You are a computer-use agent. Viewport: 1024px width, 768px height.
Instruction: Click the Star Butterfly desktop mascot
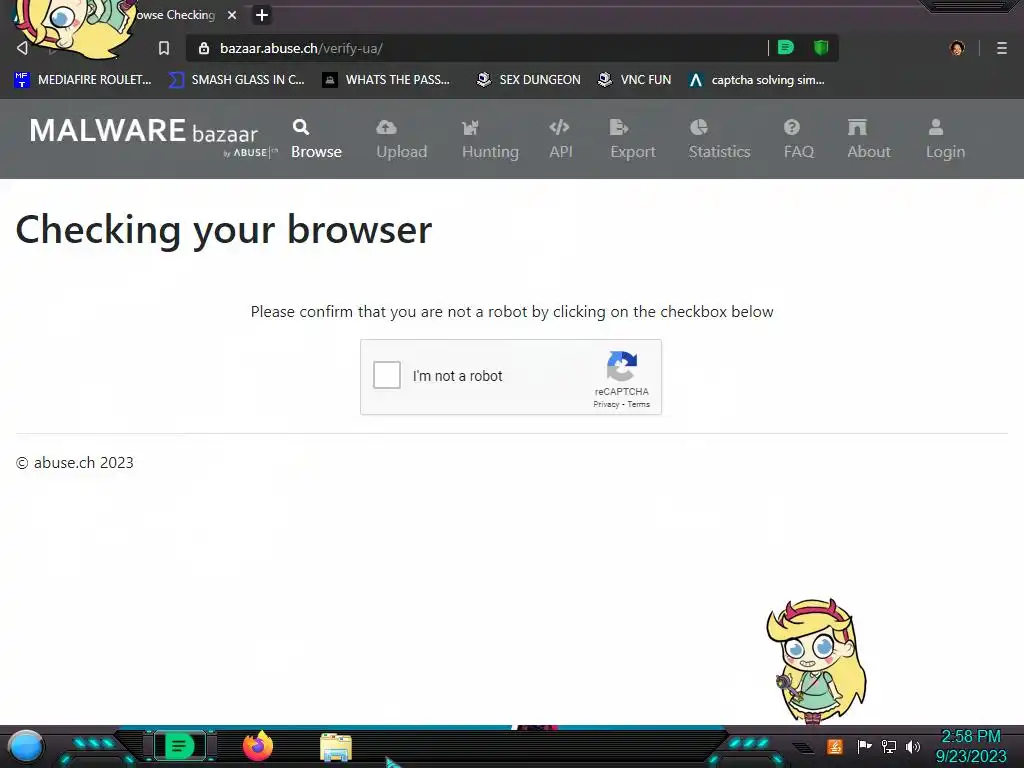pos(816,661)
